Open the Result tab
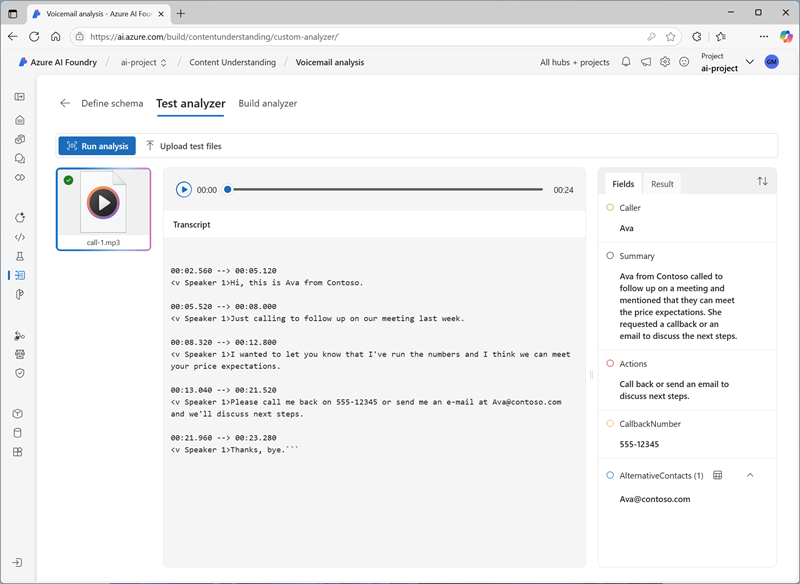This screenshot has width=800, height=584. (x=662, y=184)
